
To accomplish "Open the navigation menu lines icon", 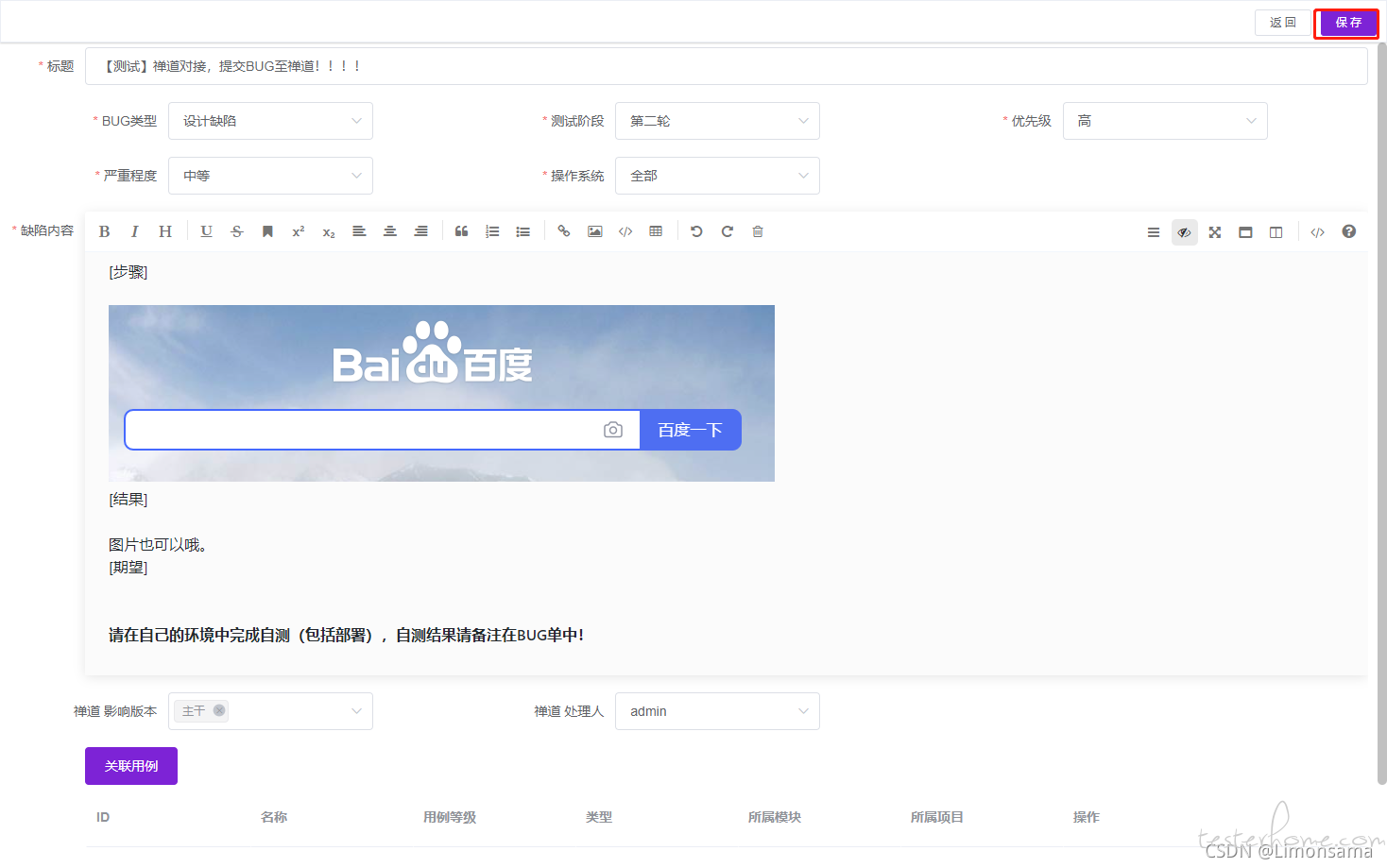I will pyautogui.click(x=1154, y=232).
